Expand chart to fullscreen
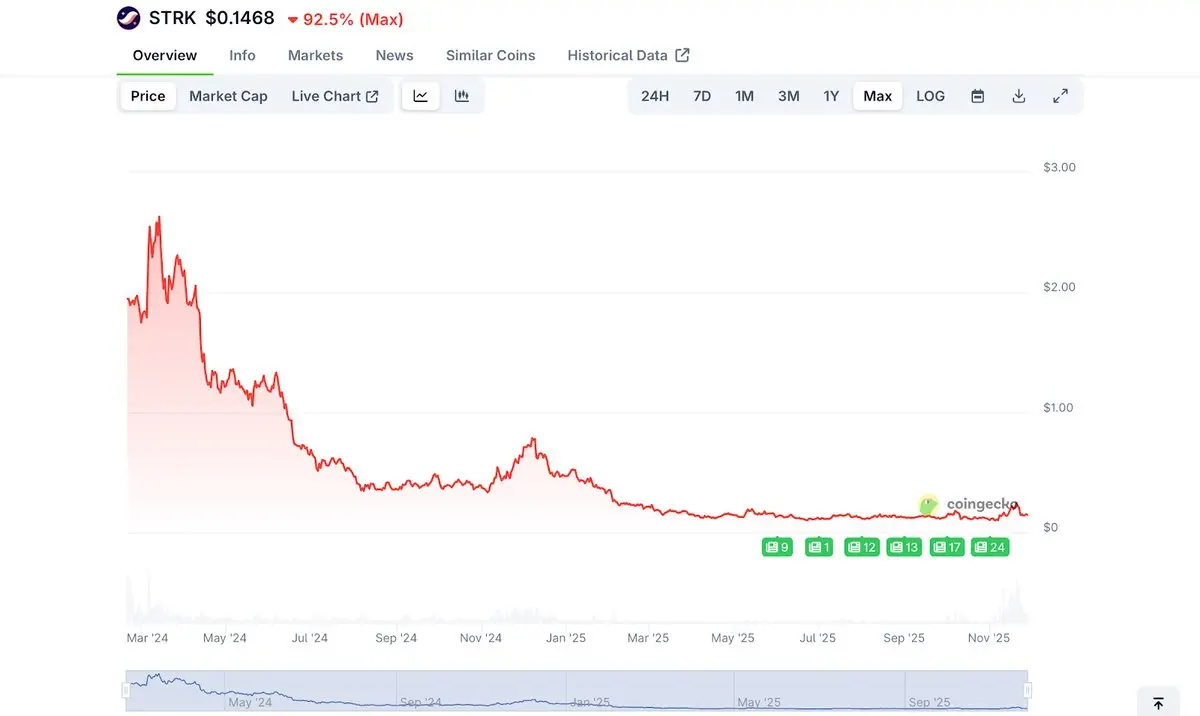The width and height of the screenshot is (1200, 716). tap(1061, 96)
